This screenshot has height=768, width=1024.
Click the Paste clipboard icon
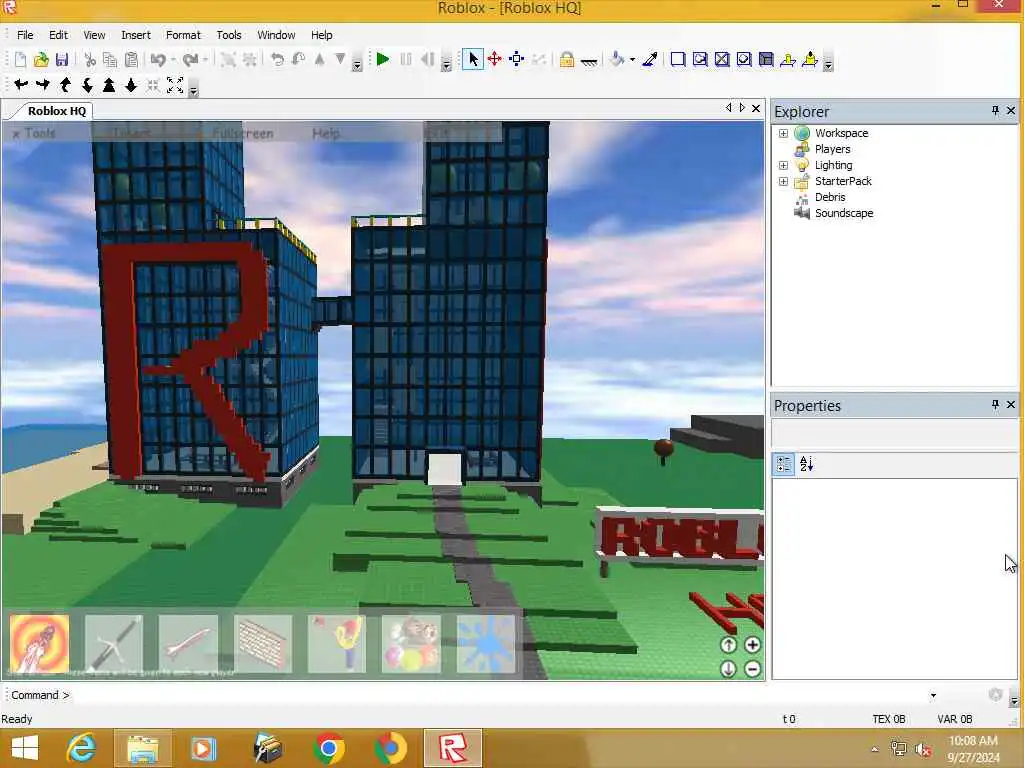point(131,59)
